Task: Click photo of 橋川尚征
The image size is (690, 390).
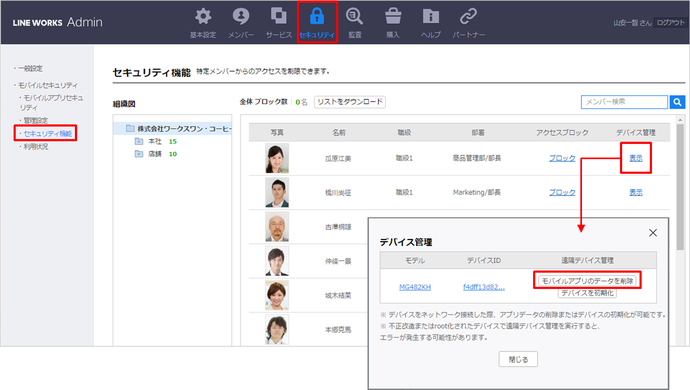Action: point(277,192)
